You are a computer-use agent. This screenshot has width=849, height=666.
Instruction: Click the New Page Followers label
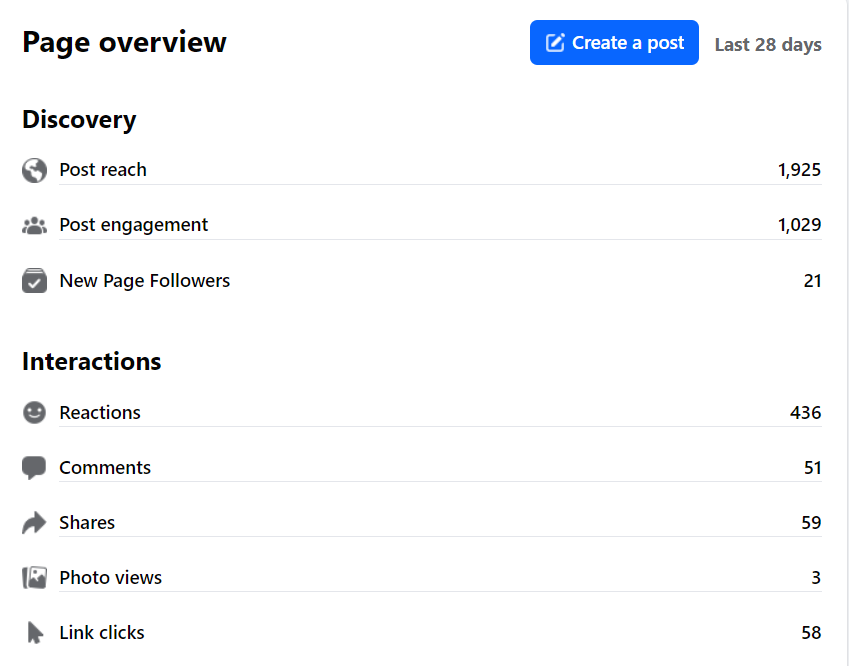pos(145,281)
